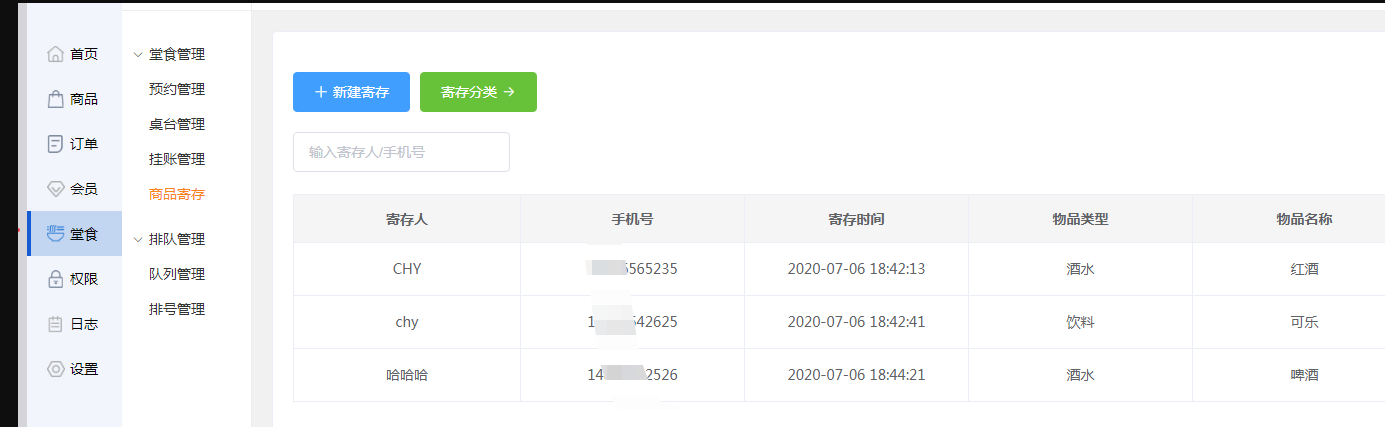Click the 寄存时间 column header
Viewport: 1385px width, 427px height.
coord(856,219)
